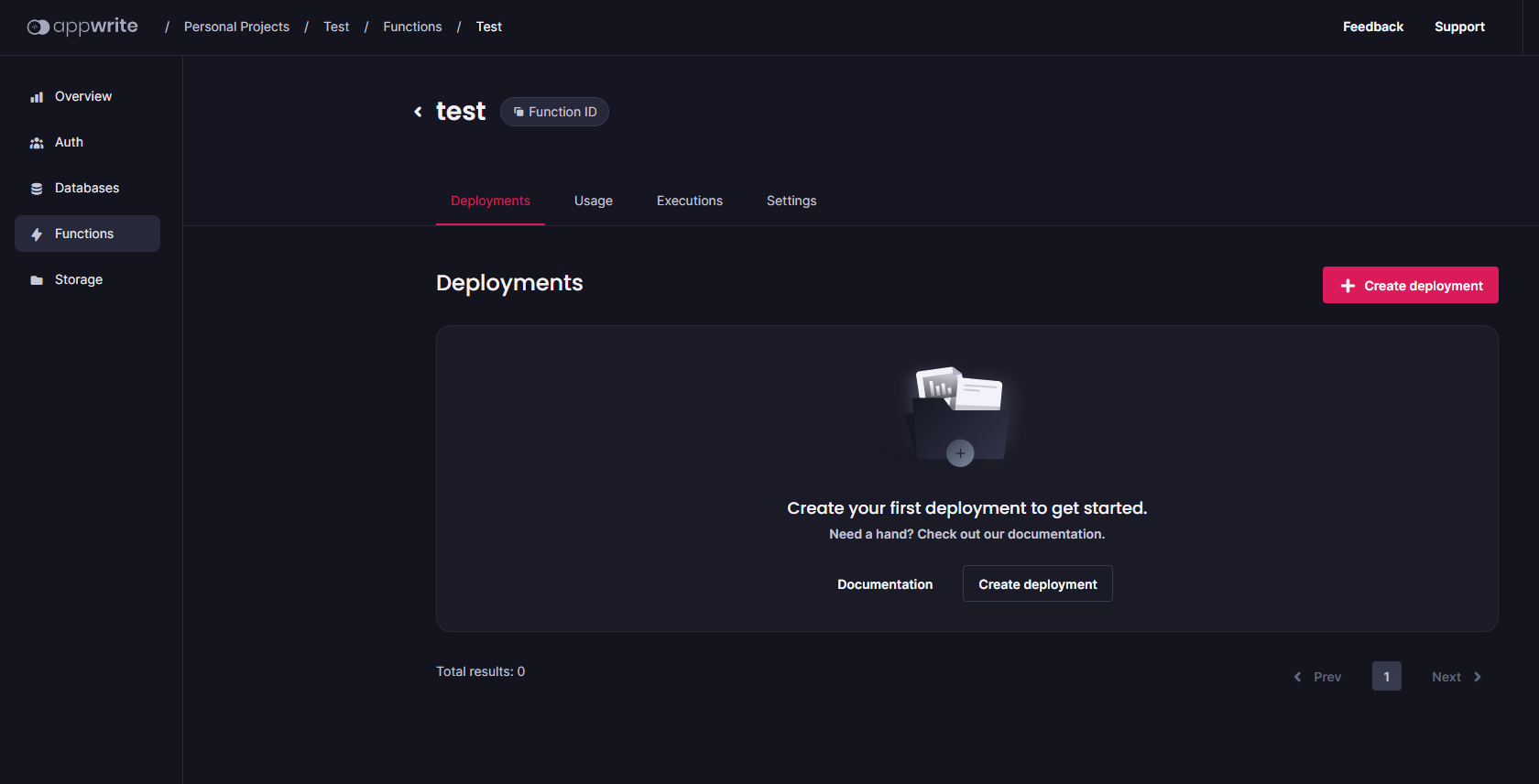Click the plus icon on pink Create deployment button
This screenshot has width=1539, height=784.
click(1348, 286)
